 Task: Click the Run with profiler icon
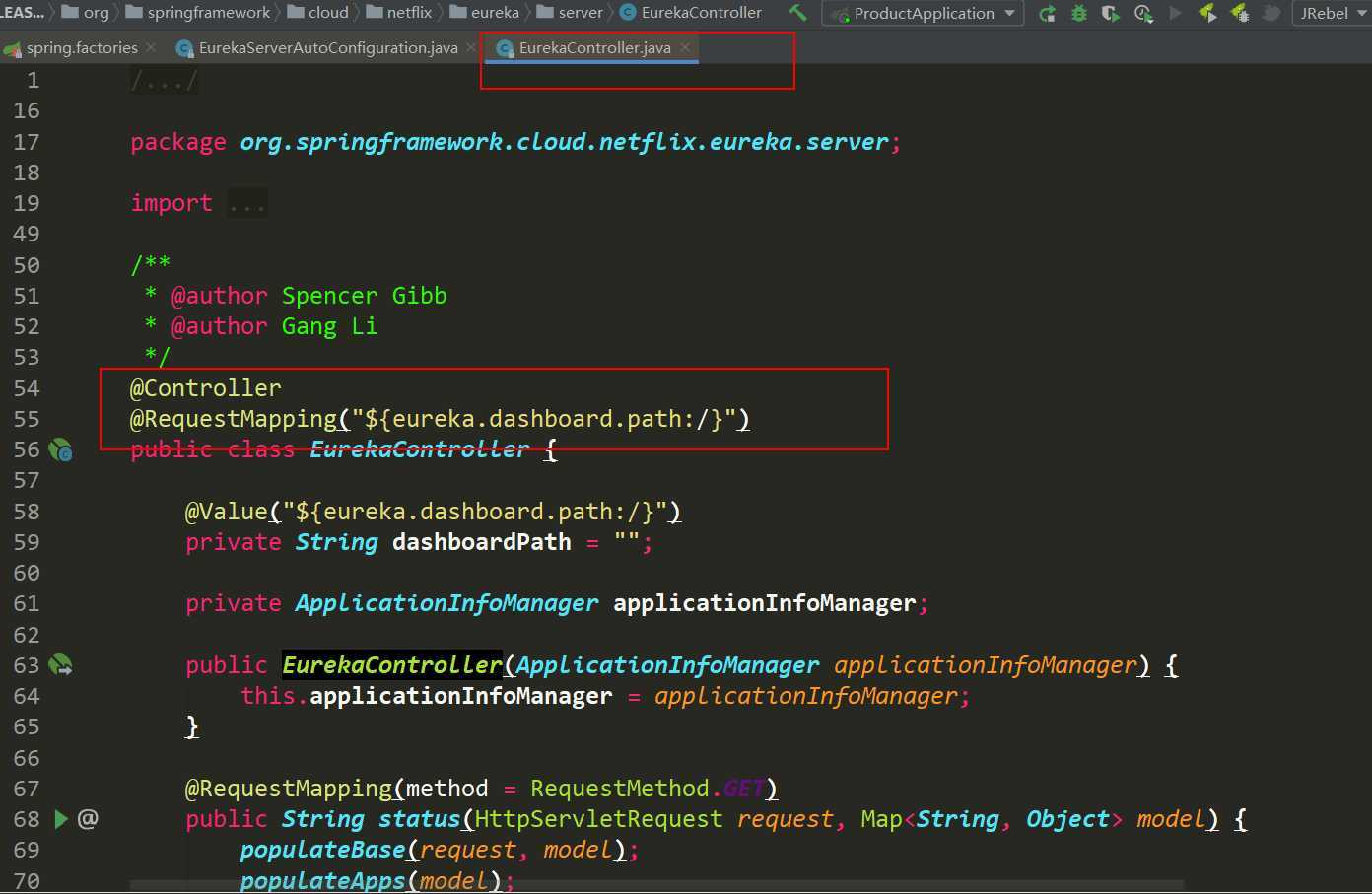(1143, 13)
